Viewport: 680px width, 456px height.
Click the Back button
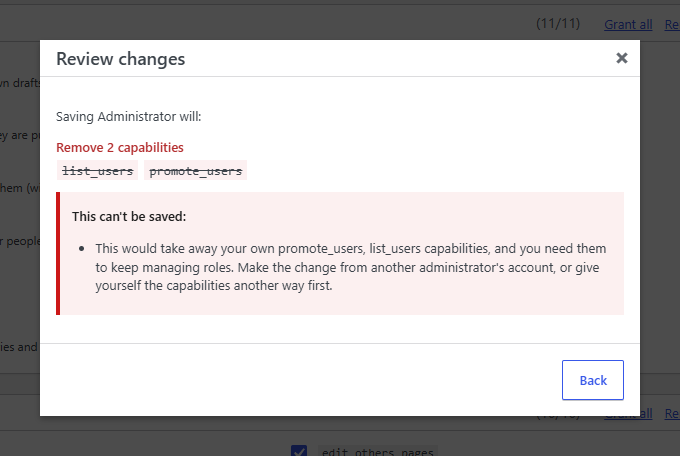593,380
